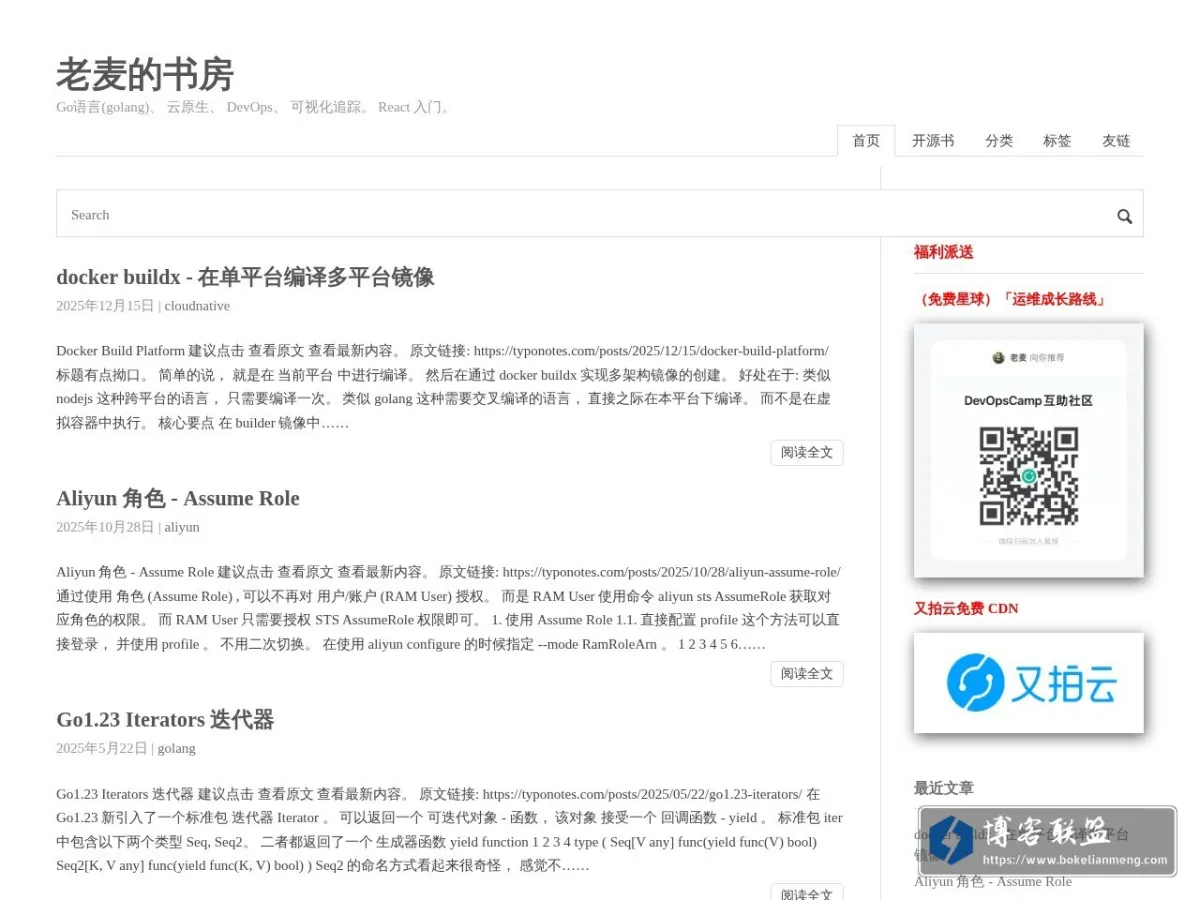Viewport: 1200px width, 900px height.
Task: Open the 首页 navigation tab
Action: pyautogui.click(x=866, y=141)
